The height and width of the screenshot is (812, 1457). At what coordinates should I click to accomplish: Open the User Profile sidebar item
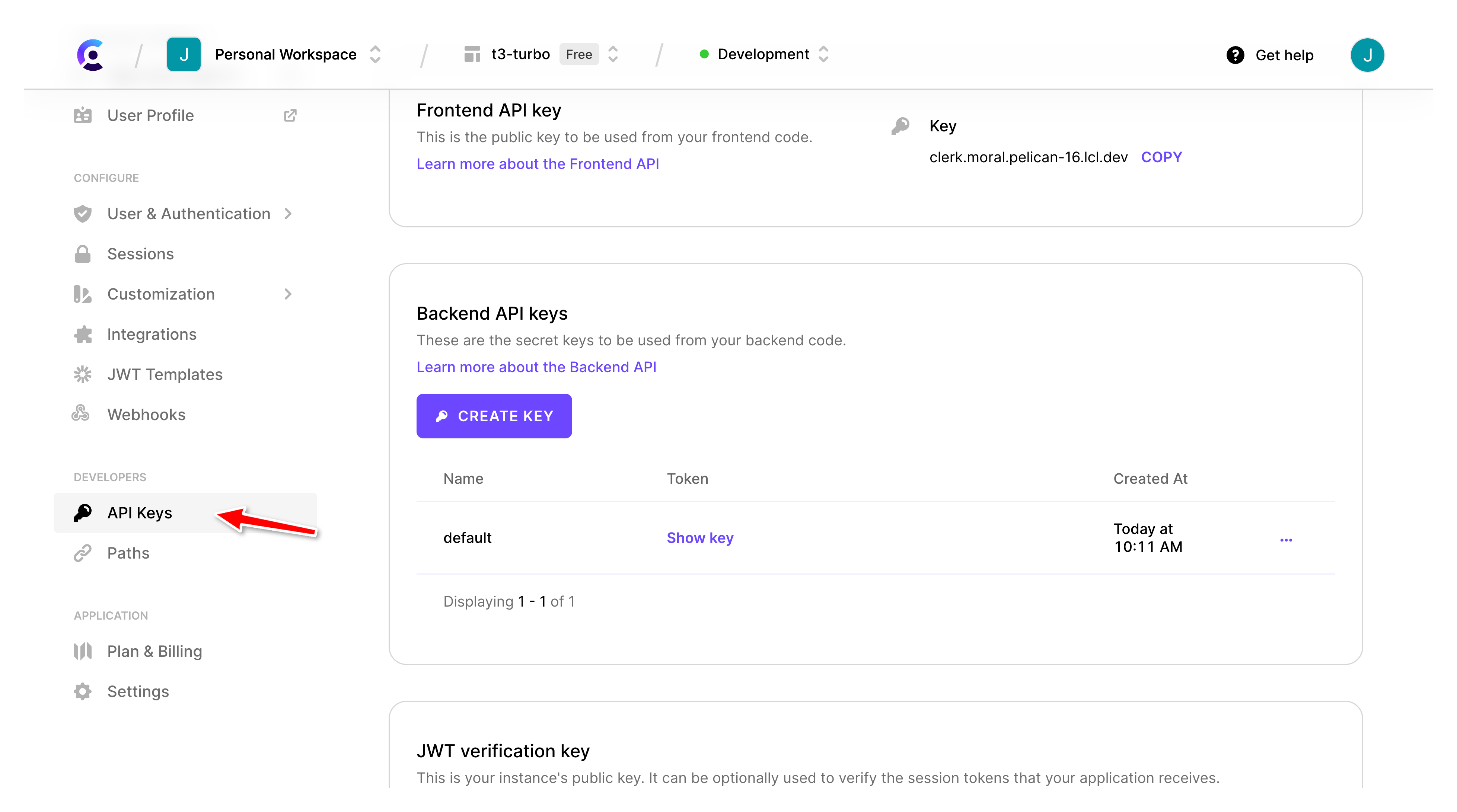click(x=150, y=115)
